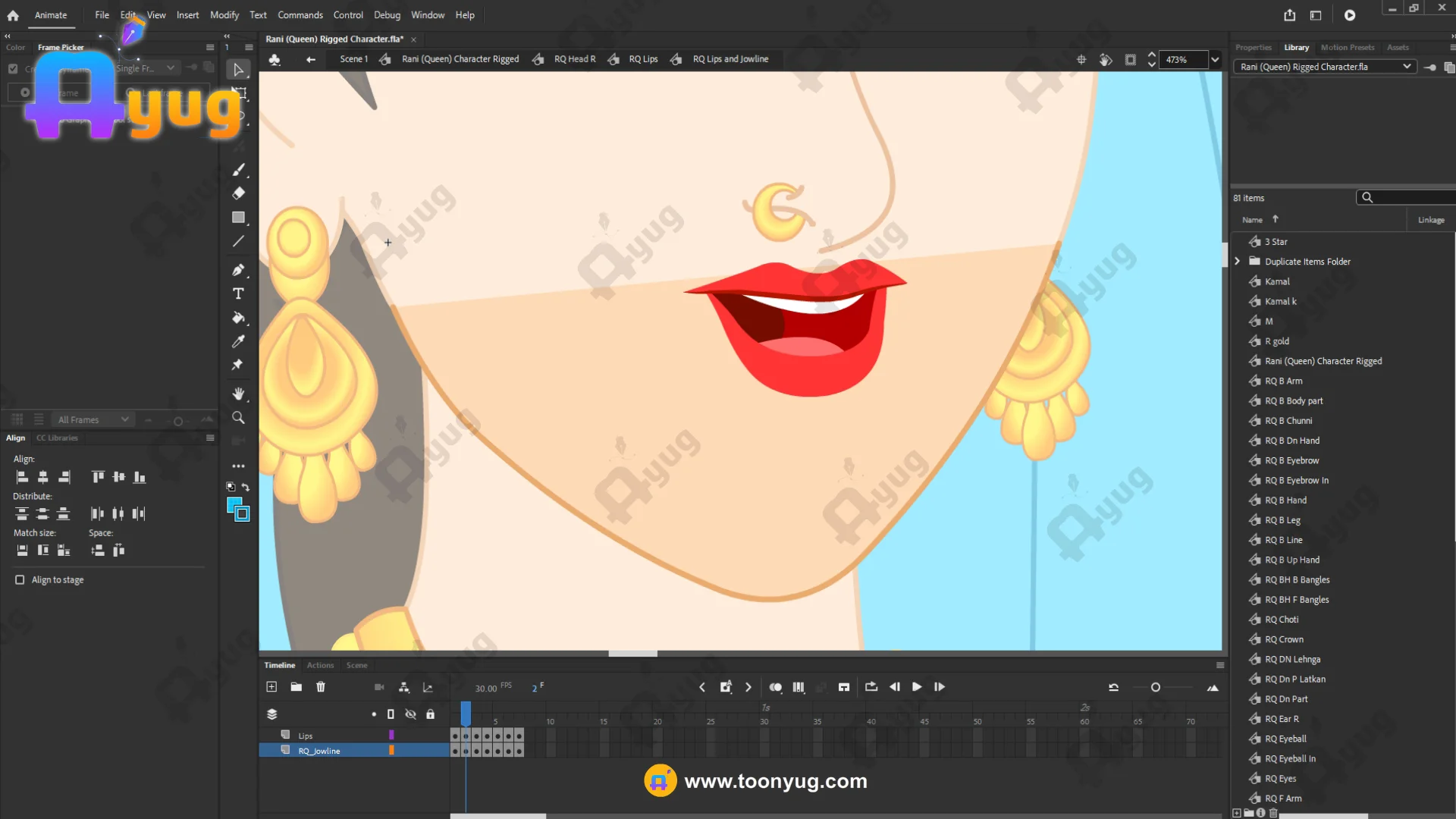Toggle lock all layers icon
The height and width of the screenshot is (819, 1456).
click(x=430, y=714)
